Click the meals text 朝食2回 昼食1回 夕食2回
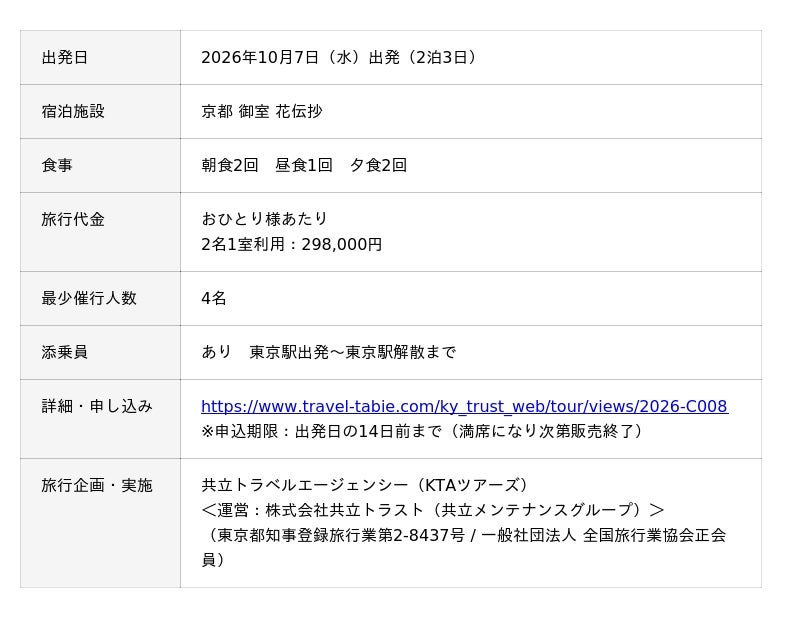Screen dimensions: 800x618 click(x=304, y=165)
